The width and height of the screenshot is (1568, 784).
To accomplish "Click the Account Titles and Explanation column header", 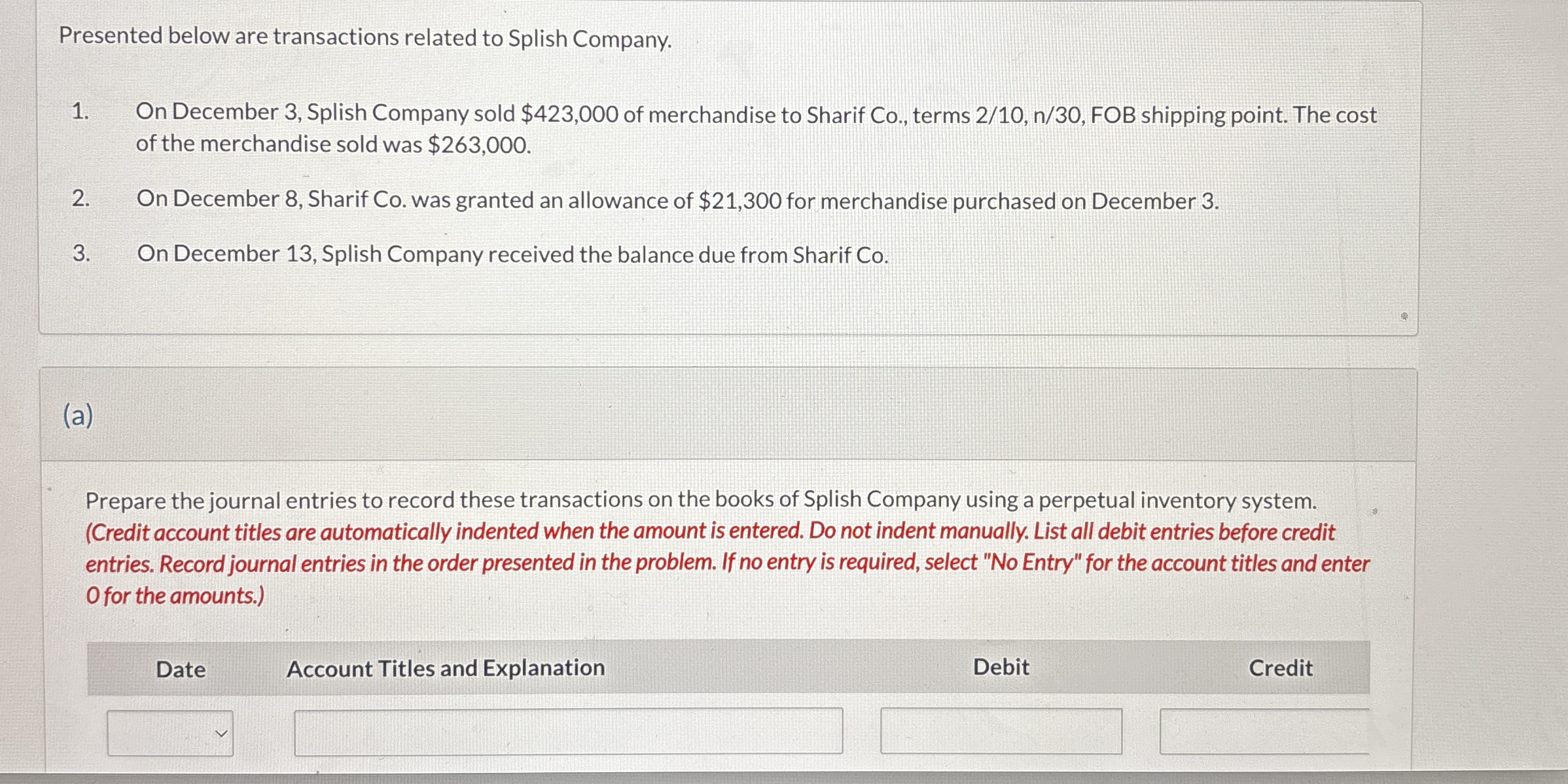I will (x=446, y=668).
